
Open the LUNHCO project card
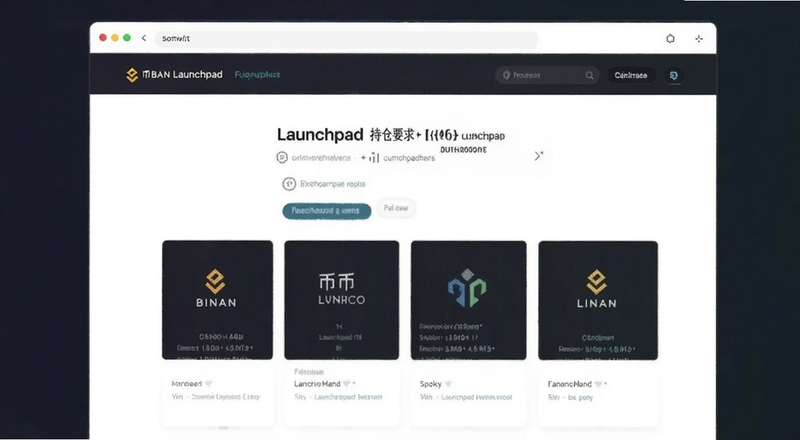(342, 300)
